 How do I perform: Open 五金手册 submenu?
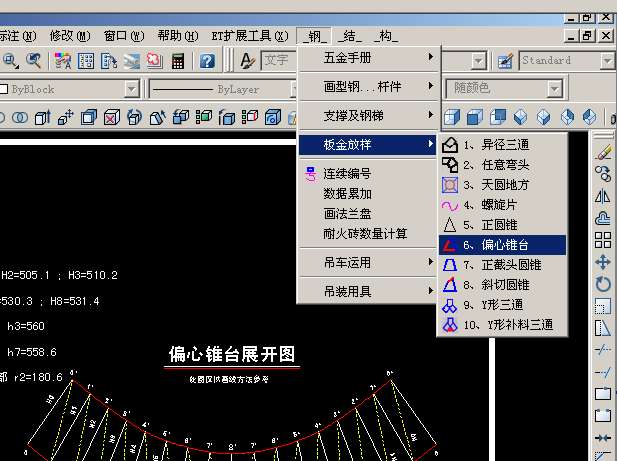pos(368,58)
